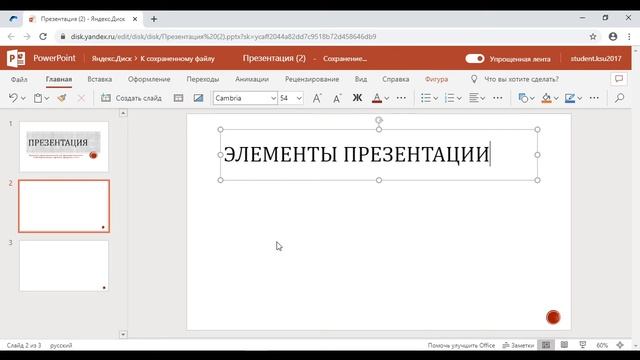Click Помочь улучшить Office link
Image resolution: width=640 pixels, height=360 pixels.
point(461,345)
